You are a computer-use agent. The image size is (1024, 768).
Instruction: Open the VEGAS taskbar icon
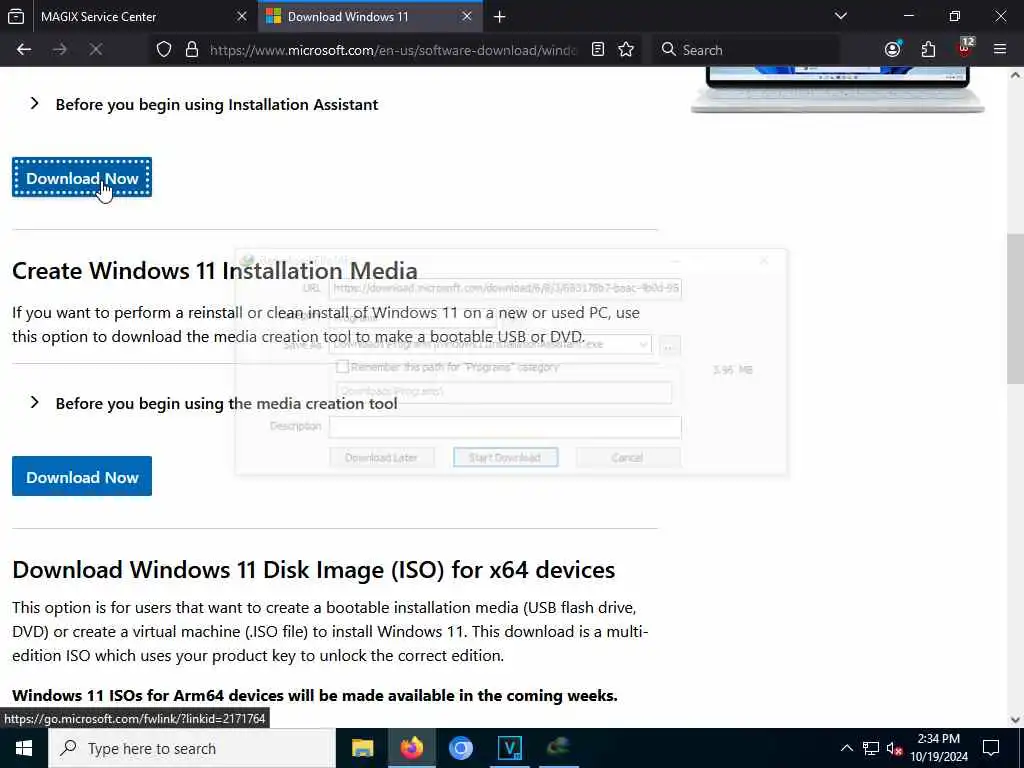(509, 748)
